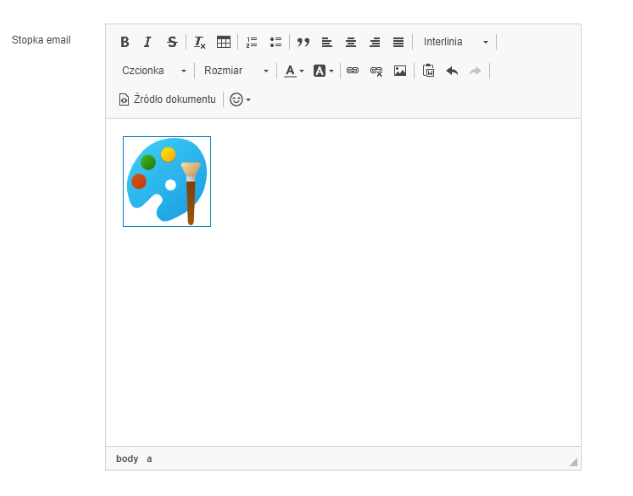The width and height of the screenshot is (633, 496).
Task: Toggle strikethrough formatting
Action: click(172, 42)
